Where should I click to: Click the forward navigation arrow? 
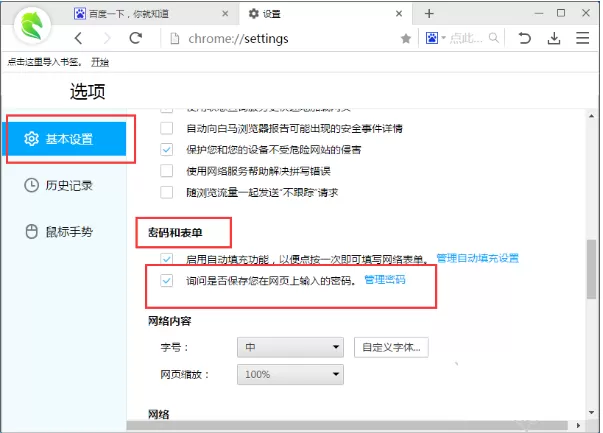107,38
